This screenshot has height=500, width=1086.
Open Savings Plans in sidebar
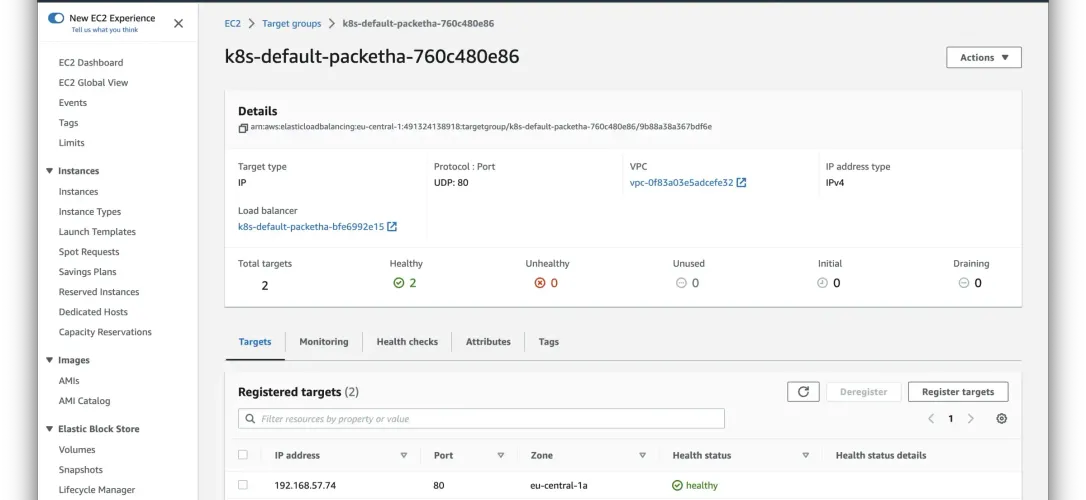[x=87, y=272]
